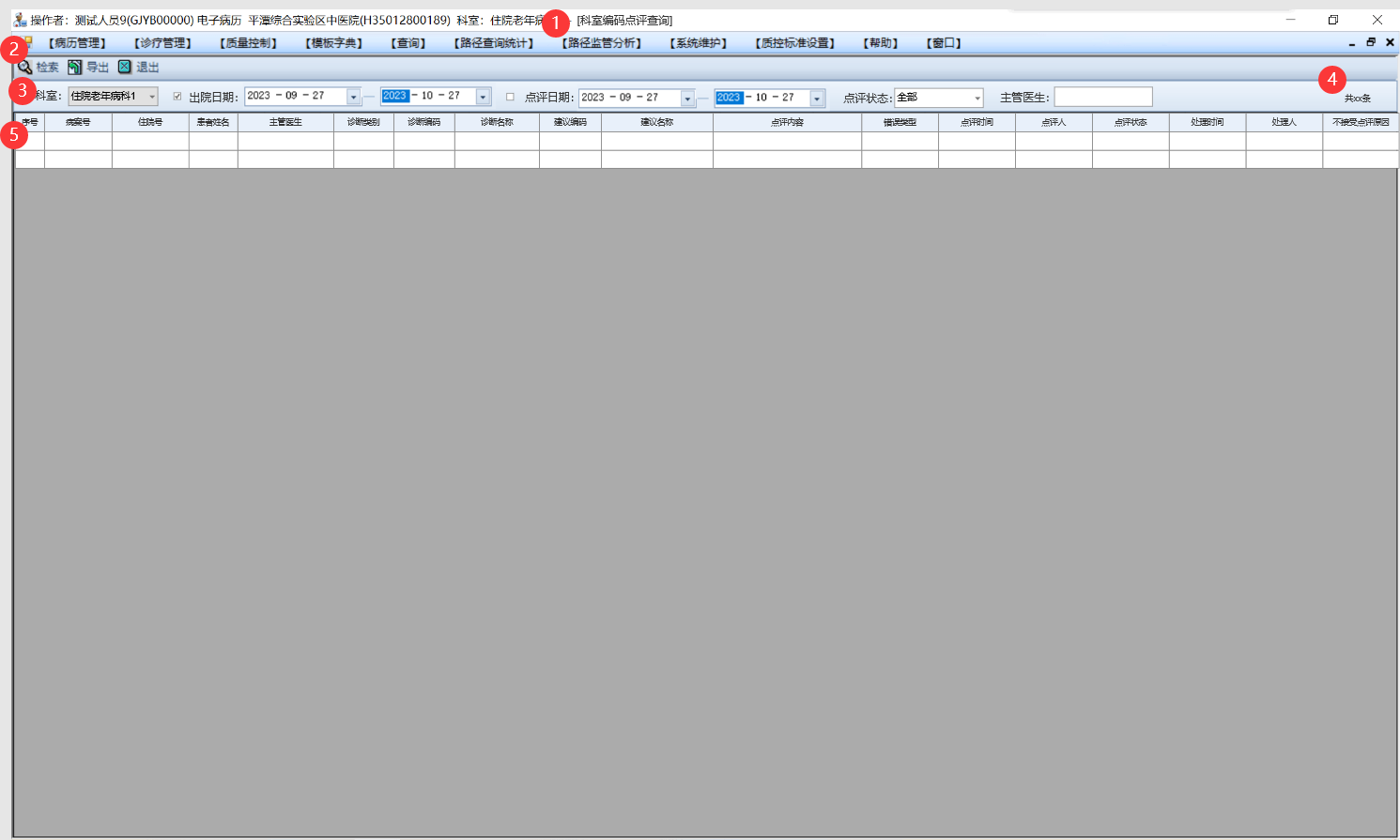
Task: Click the 诊断类别 column header
Action: [363, 122]
